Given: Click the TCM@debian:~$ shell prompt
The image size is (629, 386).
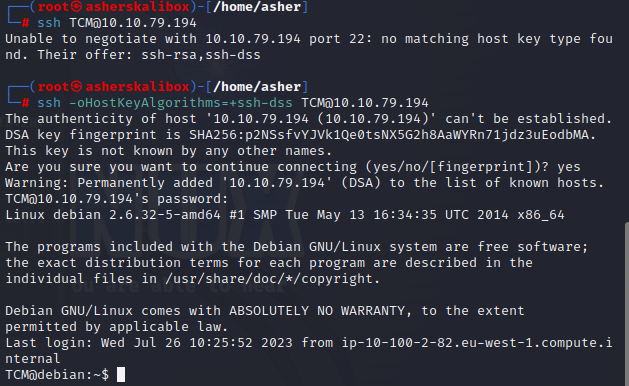Looking at the screenshot, I should (x=57, y=375).
